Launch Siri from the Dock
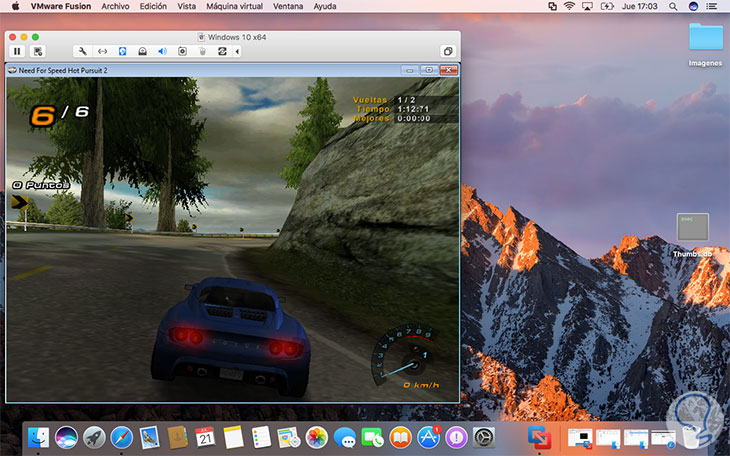The image size is (730, 456). [66, 437]
